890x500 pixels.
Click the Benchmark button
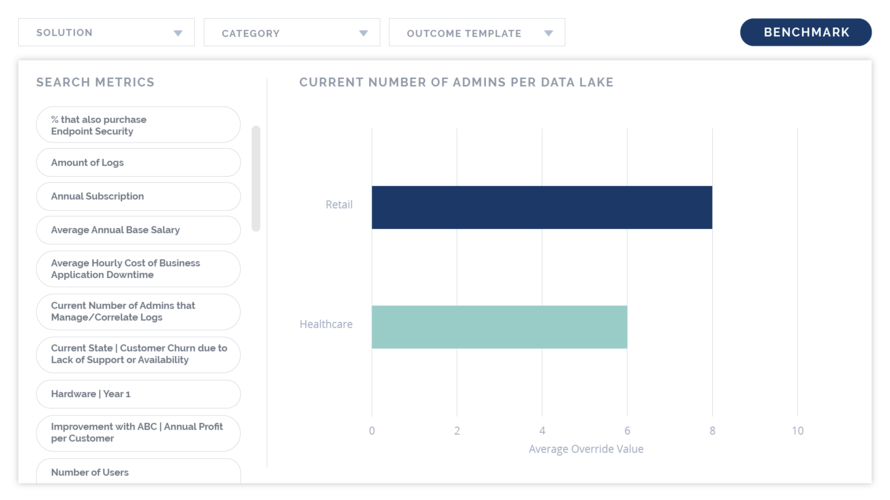click(805, 32)
